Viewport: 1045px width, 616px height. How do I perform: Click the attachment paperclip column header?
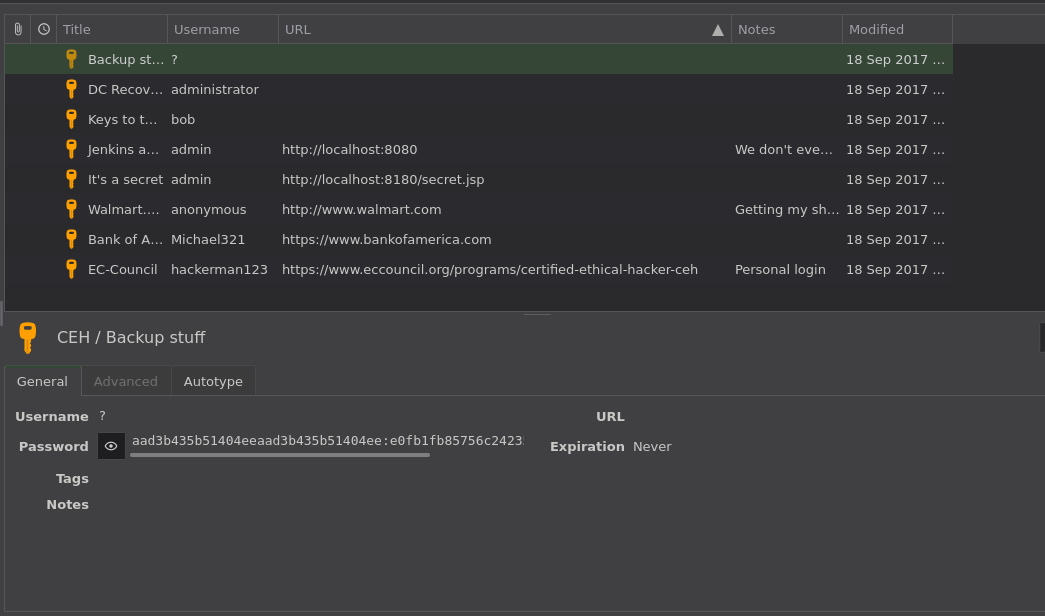tap(18, 29)
